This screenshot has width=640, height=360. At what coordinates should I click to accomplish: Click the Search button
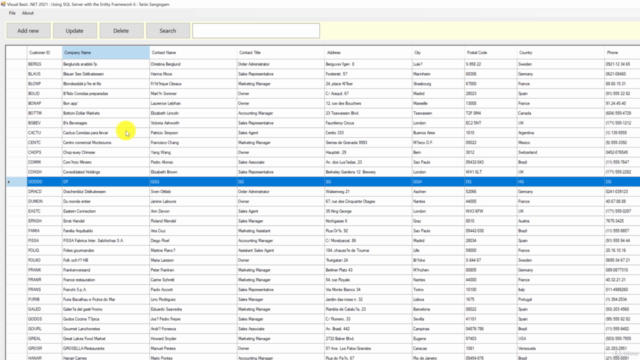(168, 31)
